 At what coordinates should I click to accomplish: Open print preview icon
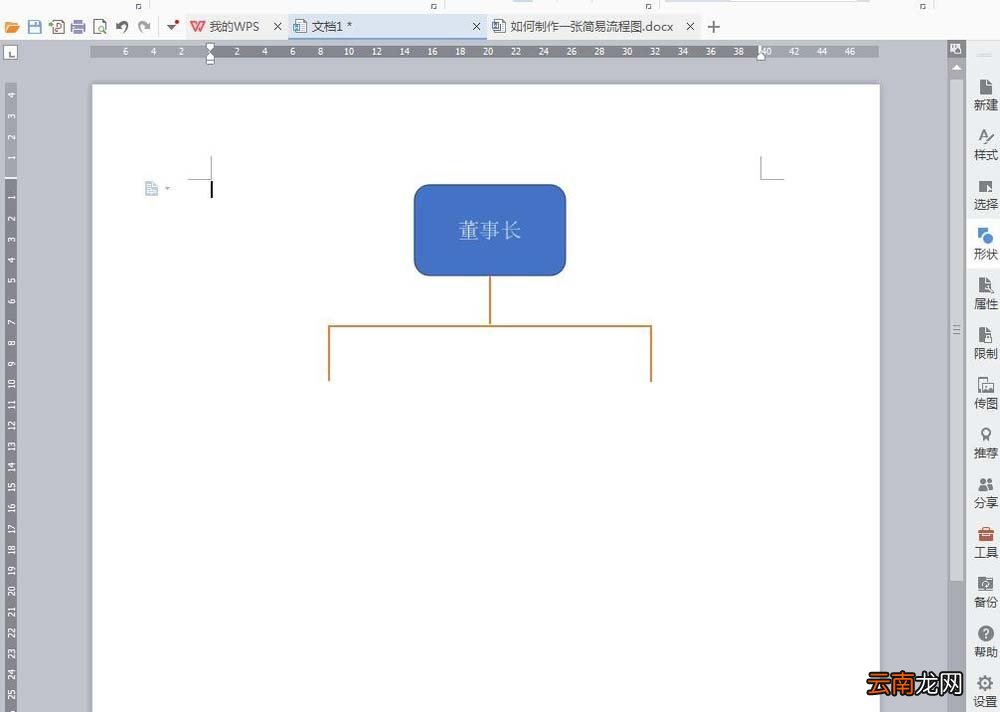click(x=99, y=27)
